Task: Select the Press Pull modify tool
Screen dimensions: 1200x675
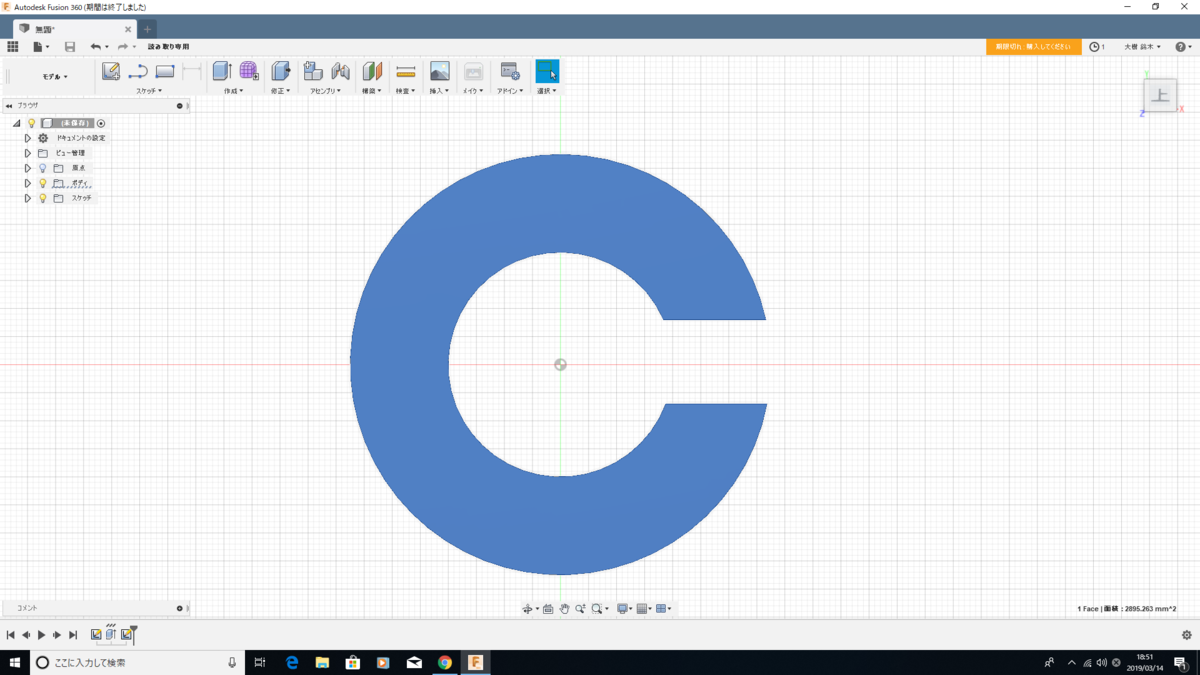Action: (281, 71)
